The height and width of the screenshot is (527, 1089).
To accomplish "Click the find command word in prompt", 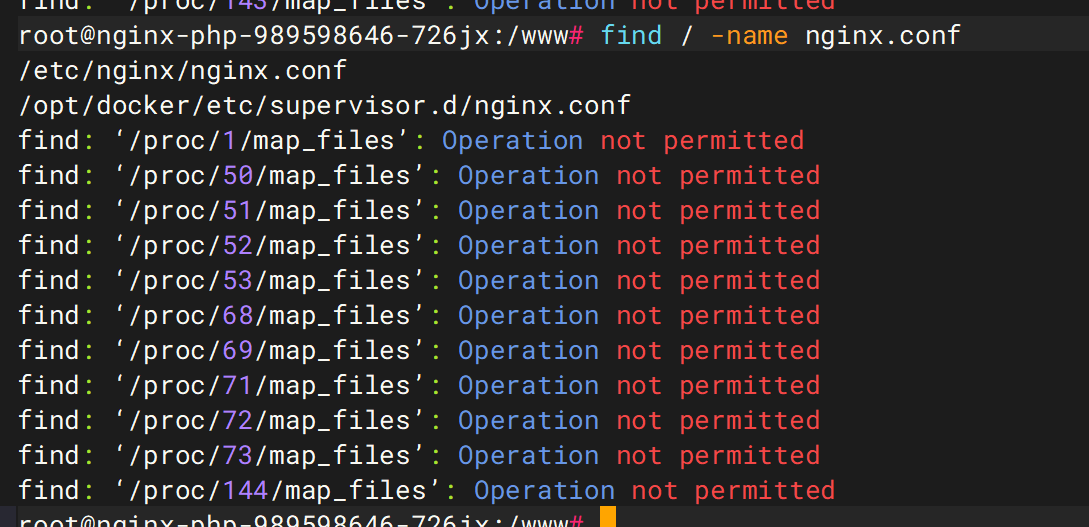I will [631, 35].
